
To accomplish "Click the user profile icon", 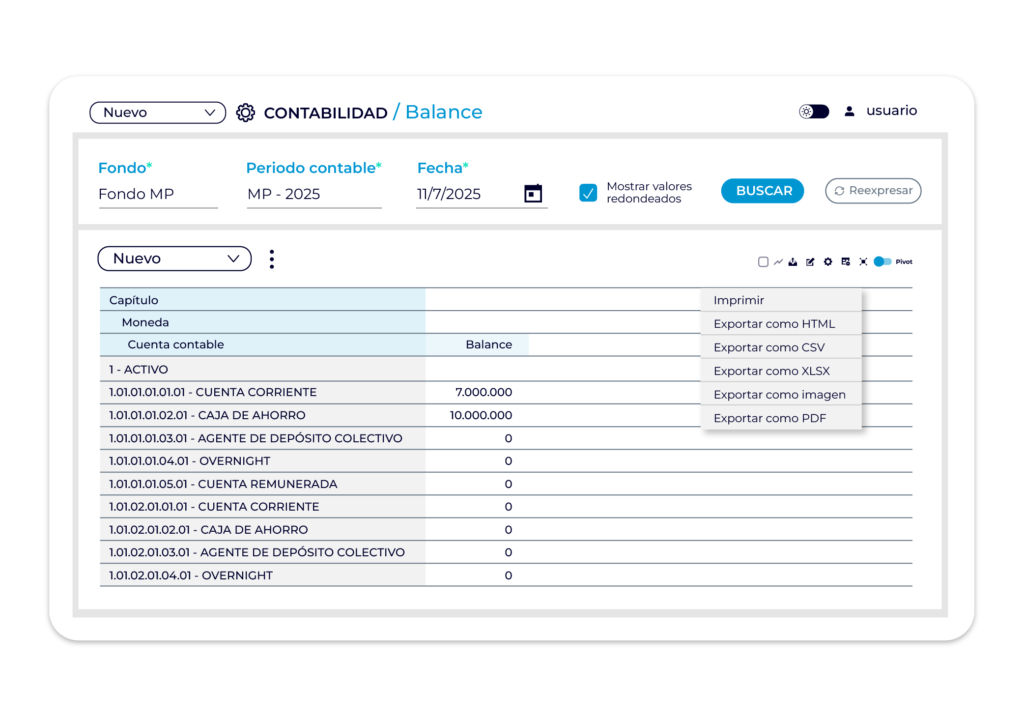I will pos(849,111).
